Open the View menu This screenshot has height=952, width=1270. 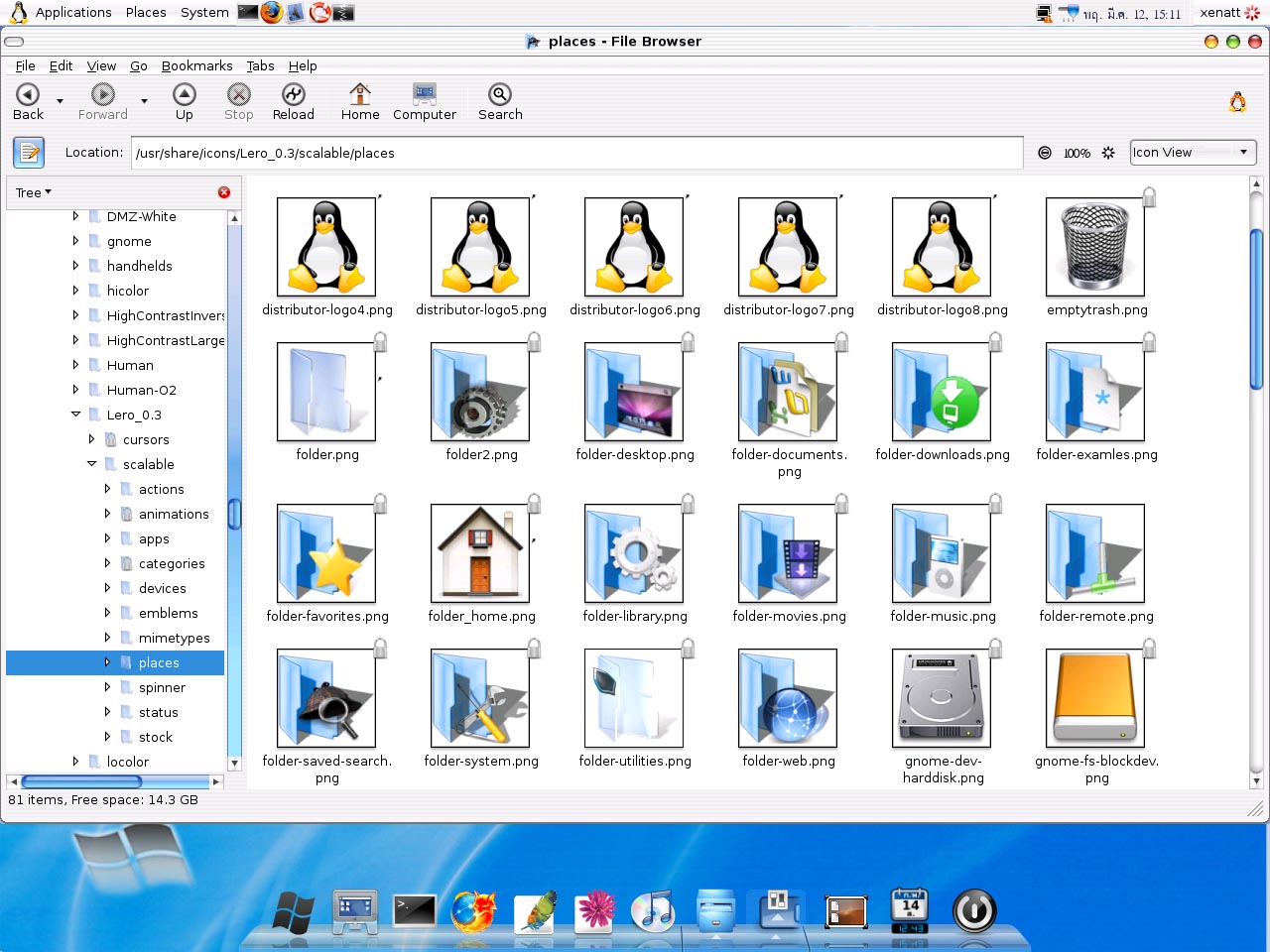[101, 65]
